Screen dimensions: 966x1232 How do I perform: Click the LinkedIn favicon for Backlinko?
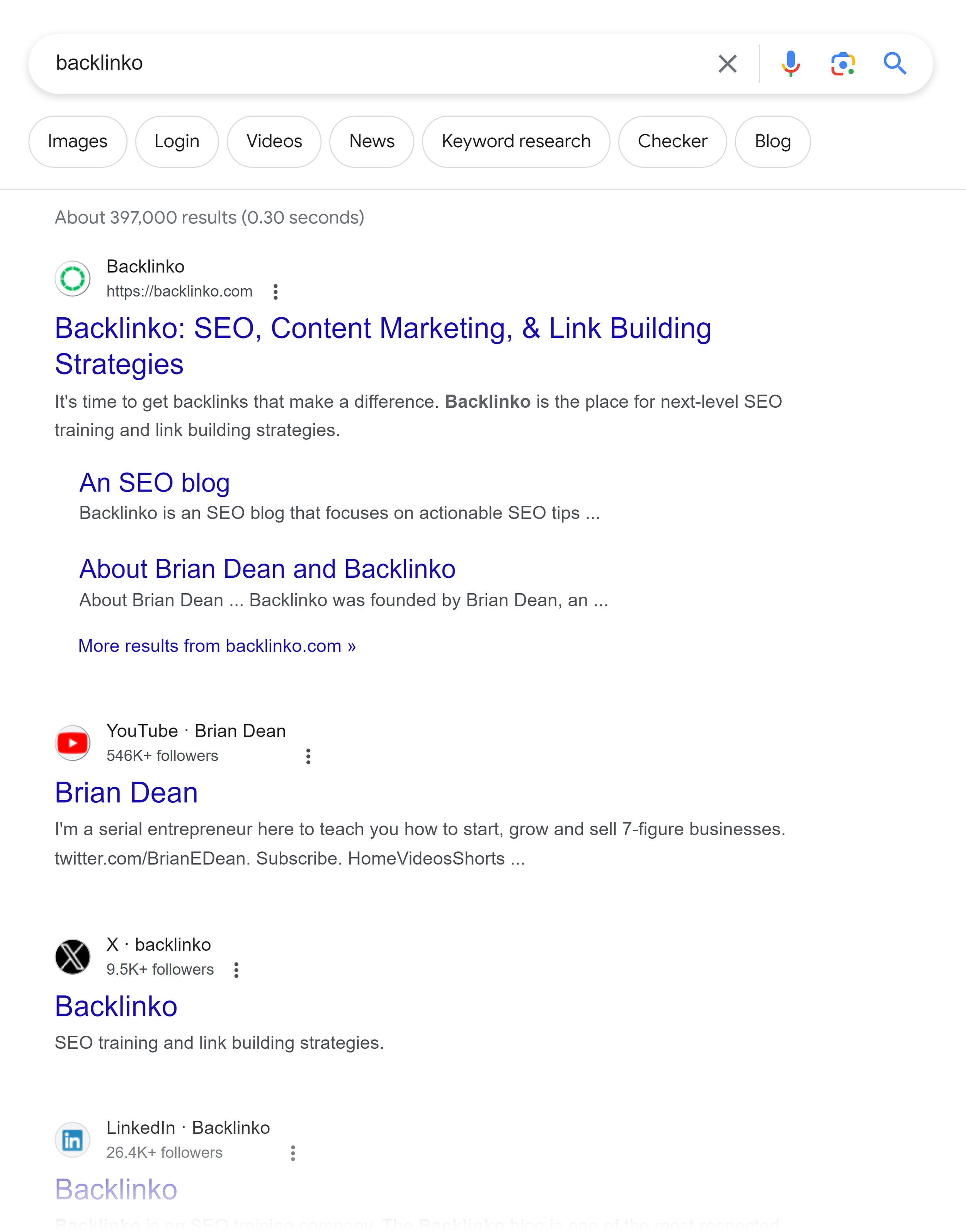pyautogui.click(x=72, y=1139)
